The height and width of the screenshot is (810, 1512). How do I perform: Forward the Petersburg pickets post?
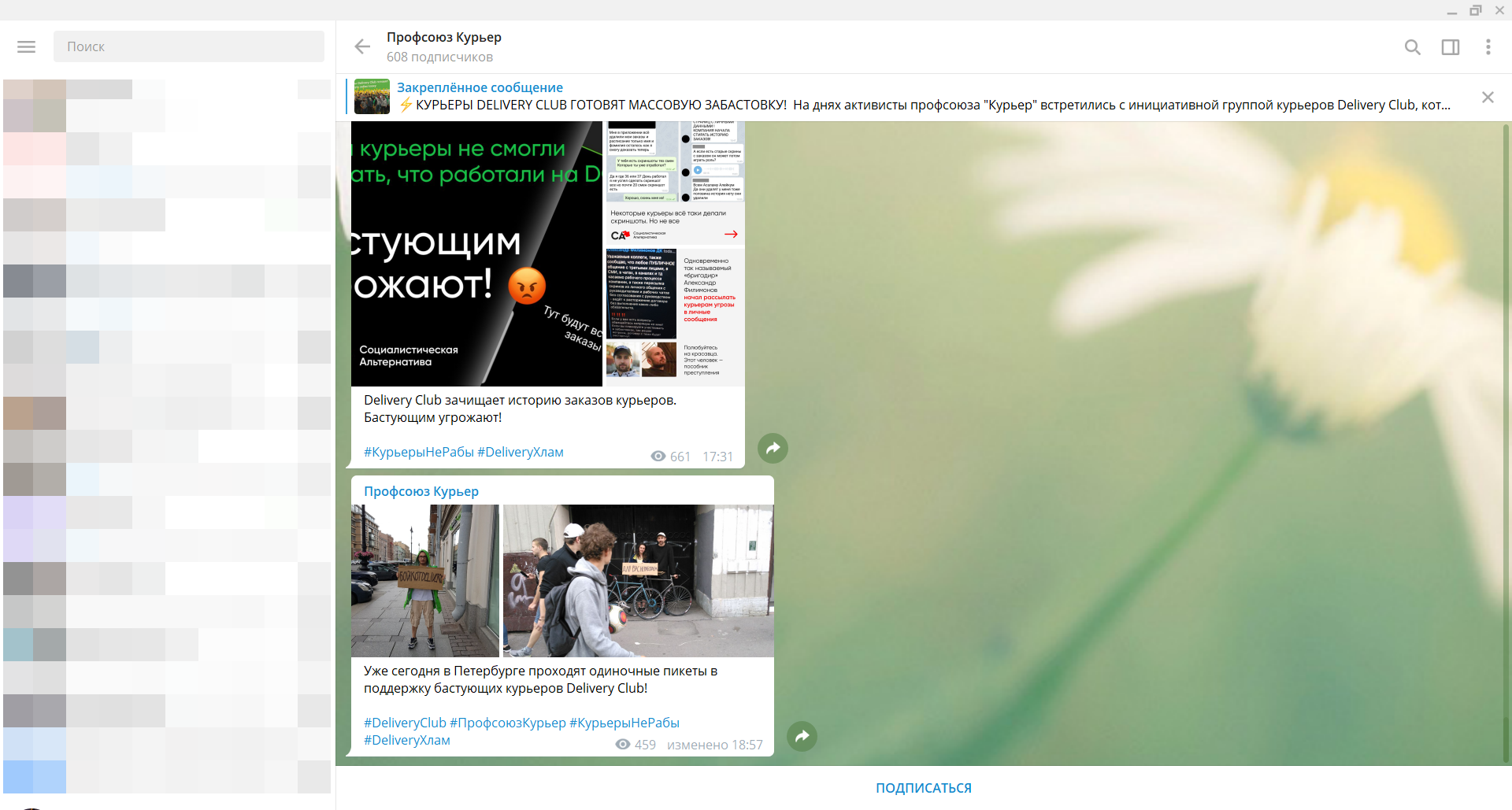click(x=802, y=736)
